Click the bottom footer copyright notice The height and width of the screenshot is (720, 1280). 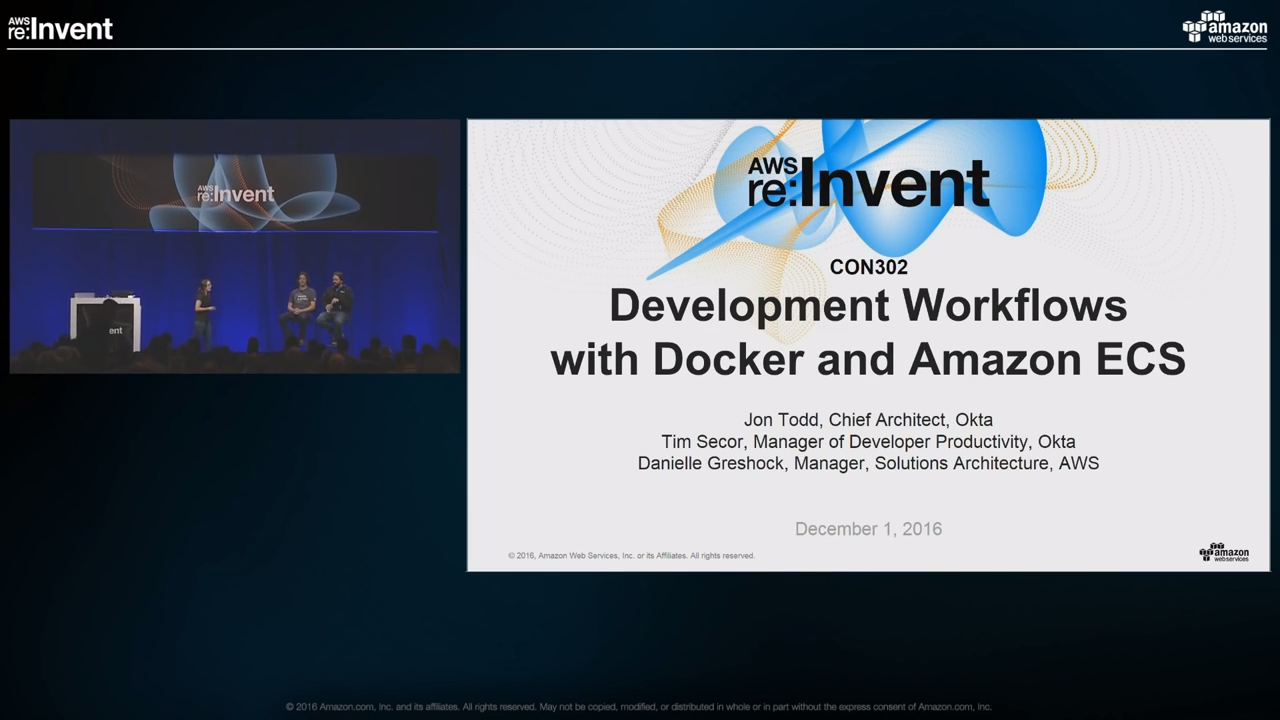tap(638, 707)
